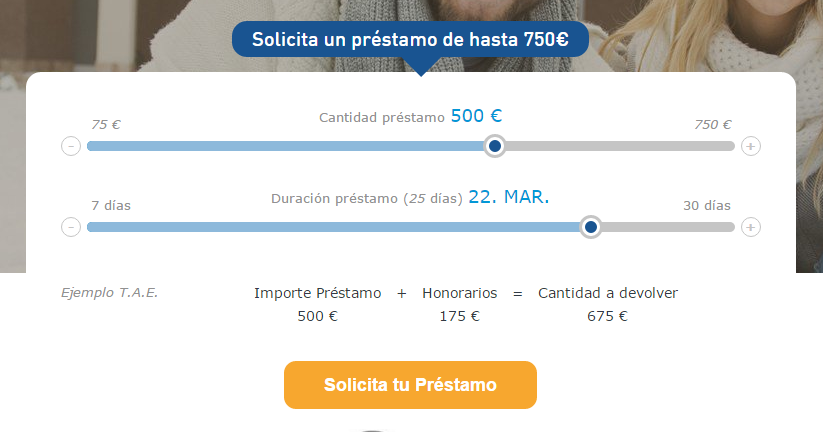Decrease loan amount with minus icon
The width and height of the screenshot is (823, 432).
tap(71, 146)
